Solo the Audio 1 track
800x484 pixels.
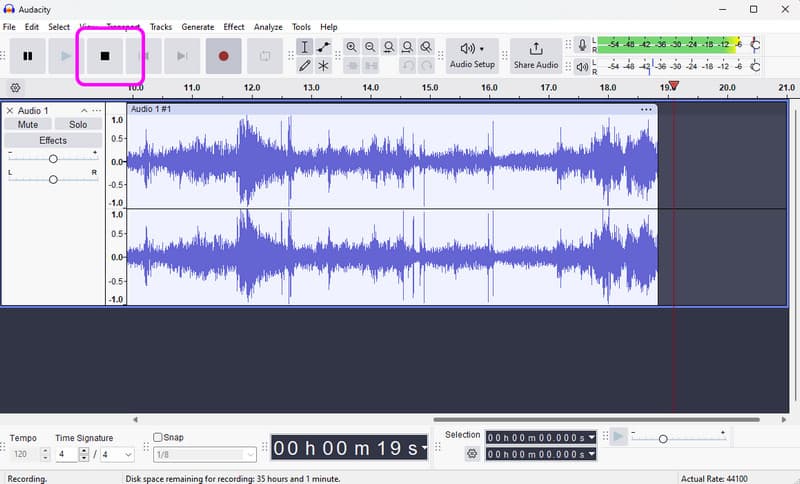pos(78,124)
